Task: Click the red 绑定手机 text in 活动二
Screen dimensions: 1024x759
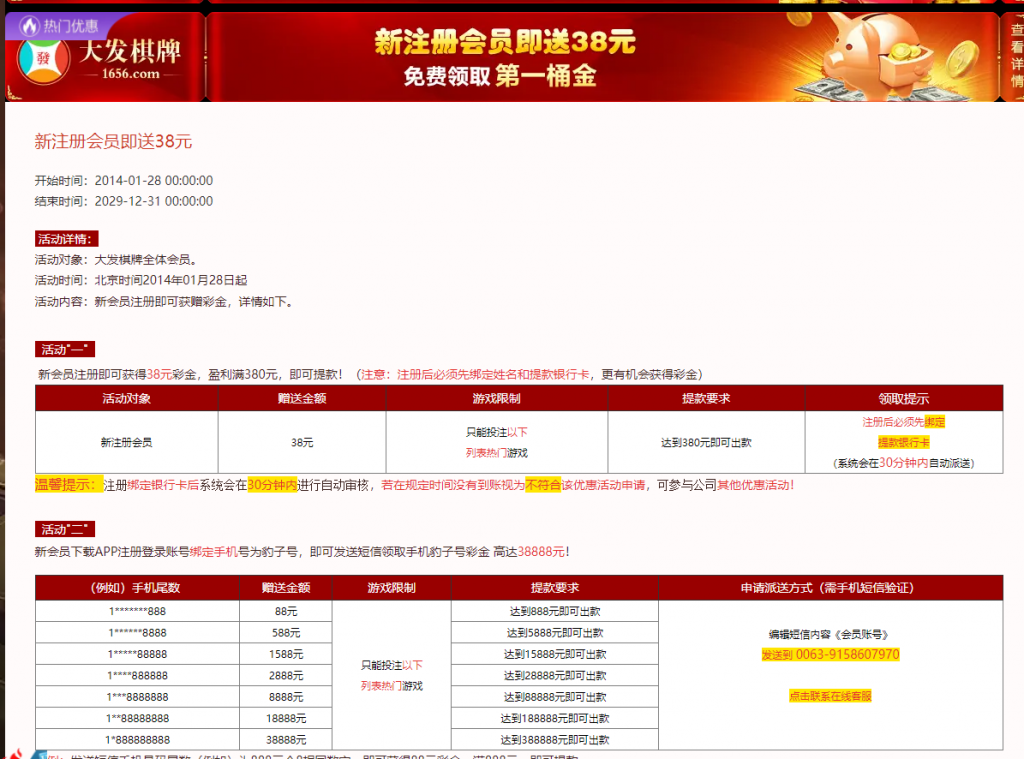Action: [x=214, y=552]
